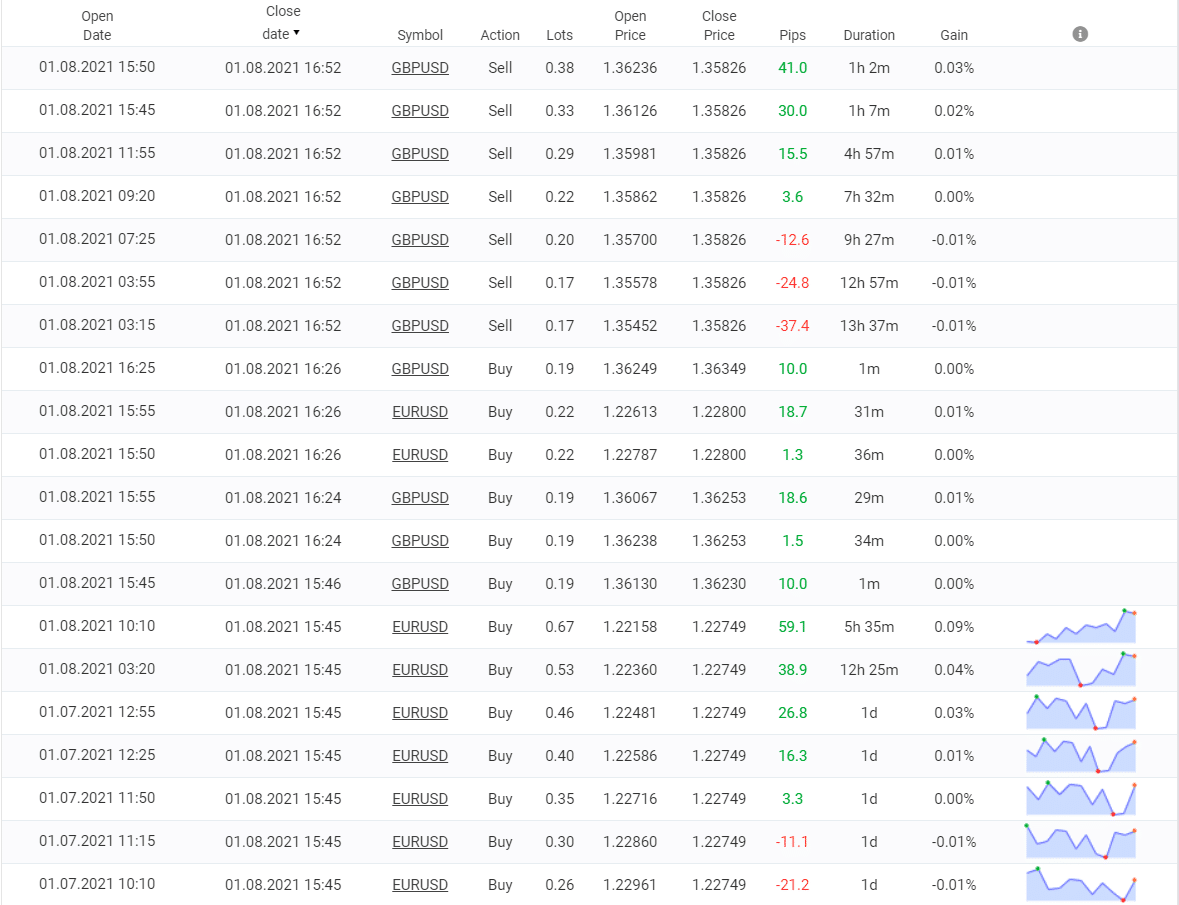Select duration 13h 37m
1179x905 pixels.
[869, 325]
